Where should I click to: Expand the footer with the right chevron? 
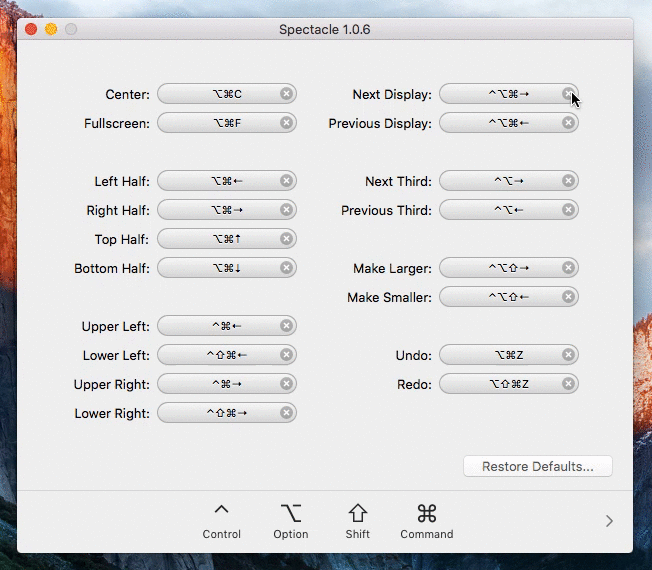609,521
